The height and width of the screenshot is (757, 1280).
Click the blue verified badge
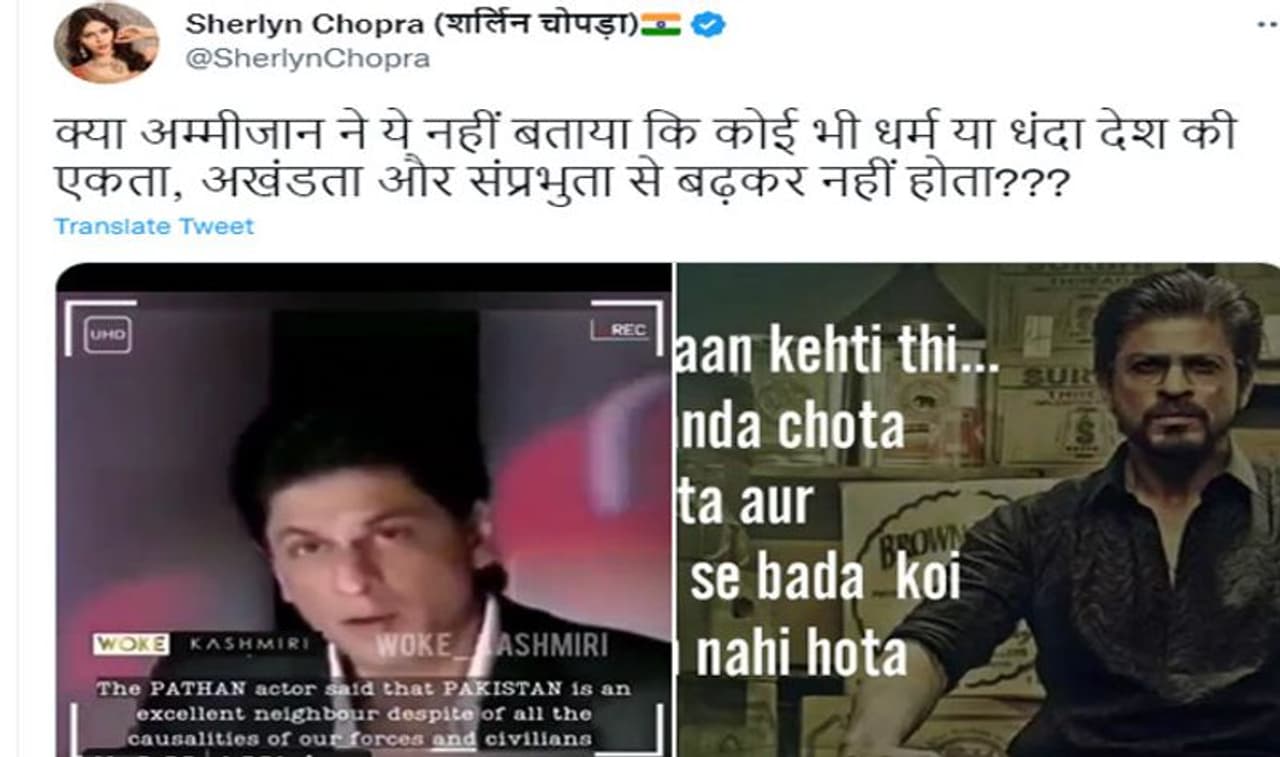708,25
